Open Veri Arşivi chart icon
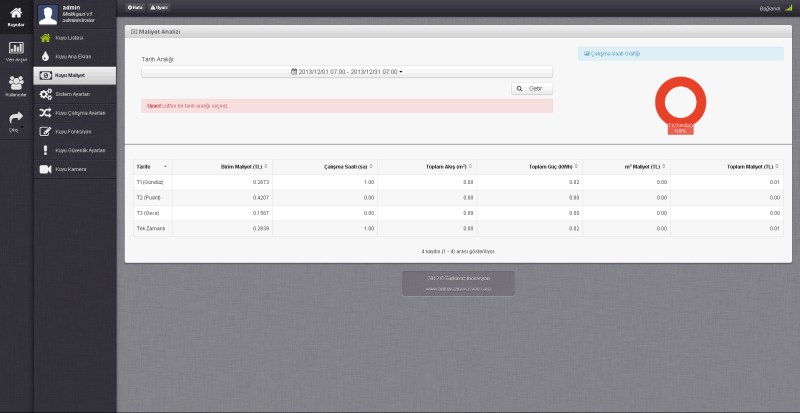The height and width of the screenshot is (413, 800). pos(16,50)
